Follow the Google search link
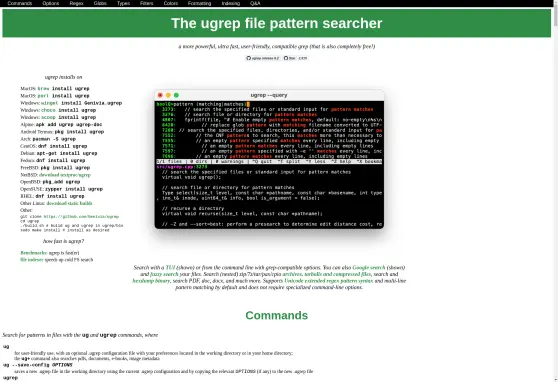The width and height of the screenshot is (558, 382). click(369, 267)
